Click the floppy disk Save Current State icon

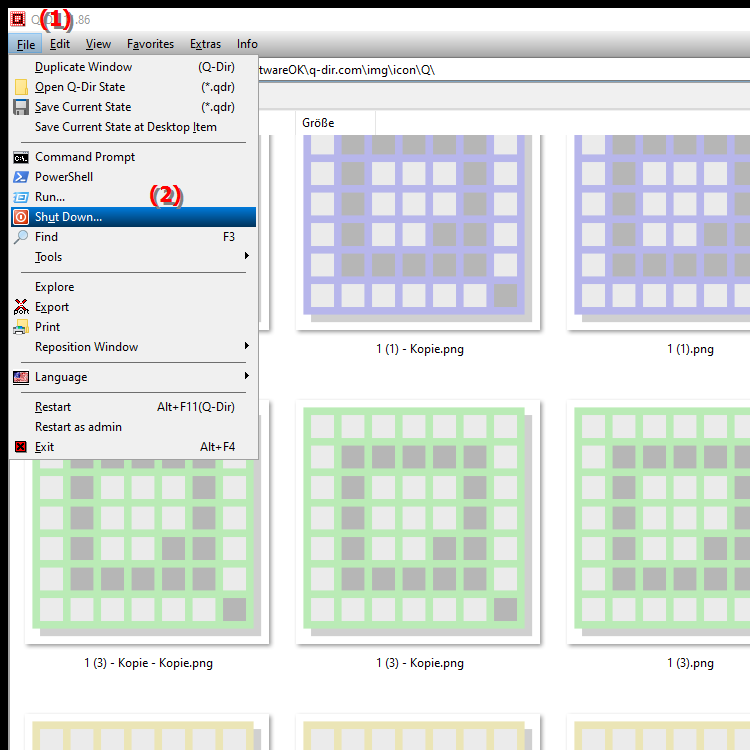[x=21, y=107]
